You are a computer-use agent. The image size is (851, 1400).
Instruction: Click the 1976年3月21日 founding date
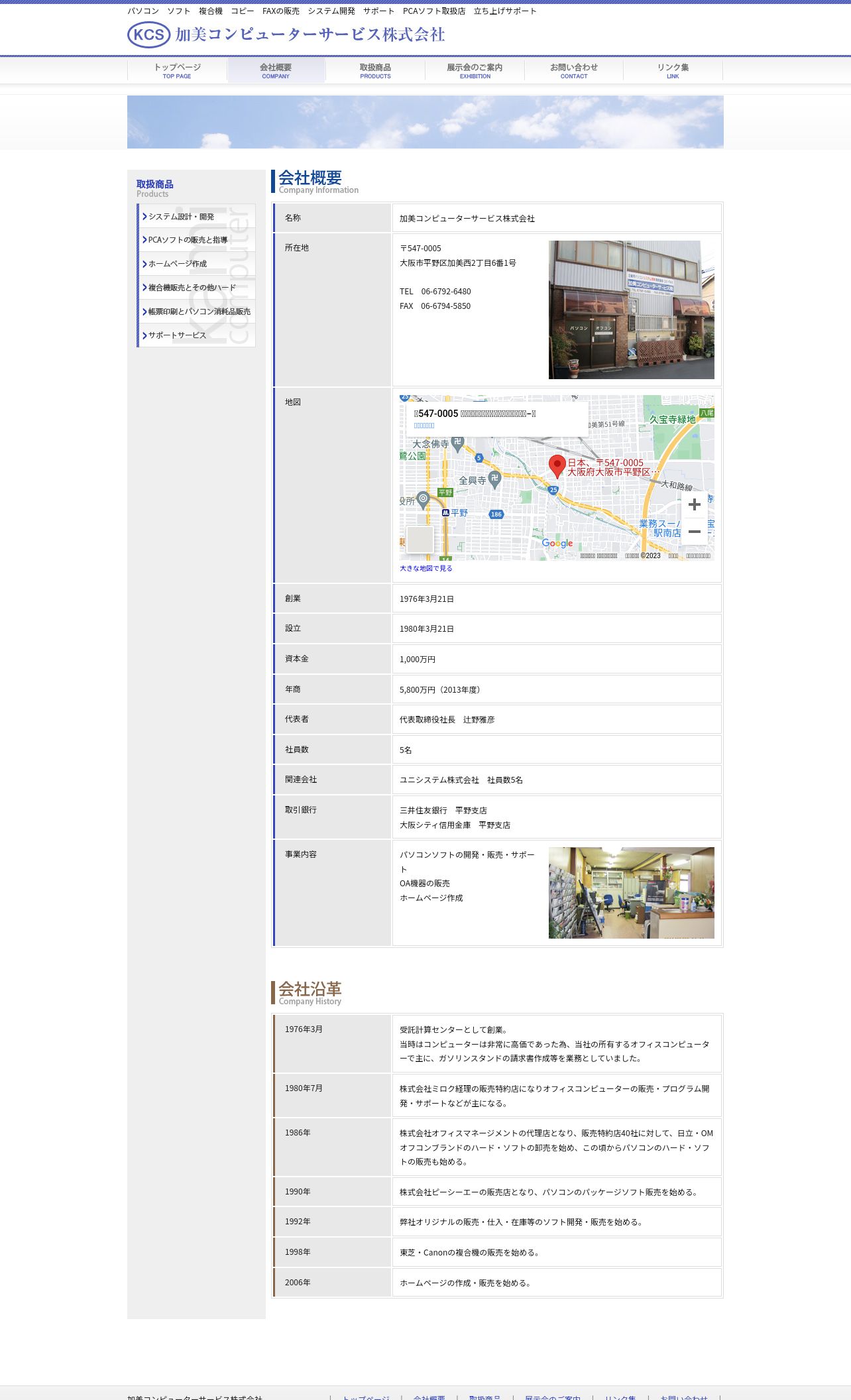(x=427, y=599)
